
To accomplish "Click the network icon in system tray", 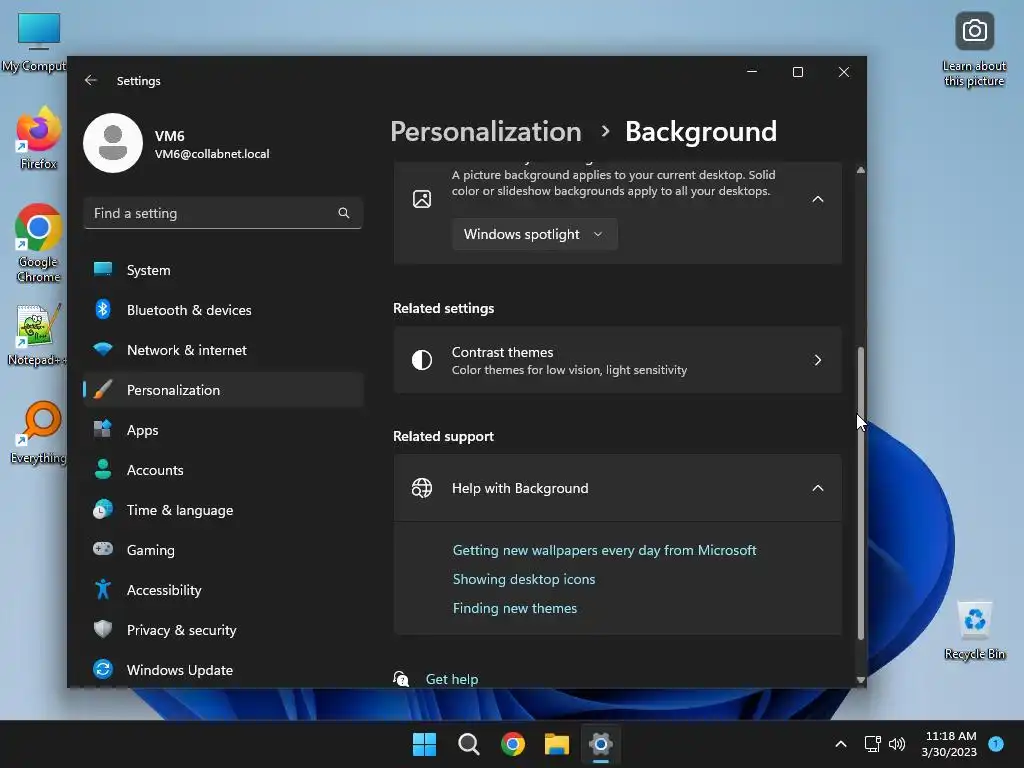I will click(872, 744).
